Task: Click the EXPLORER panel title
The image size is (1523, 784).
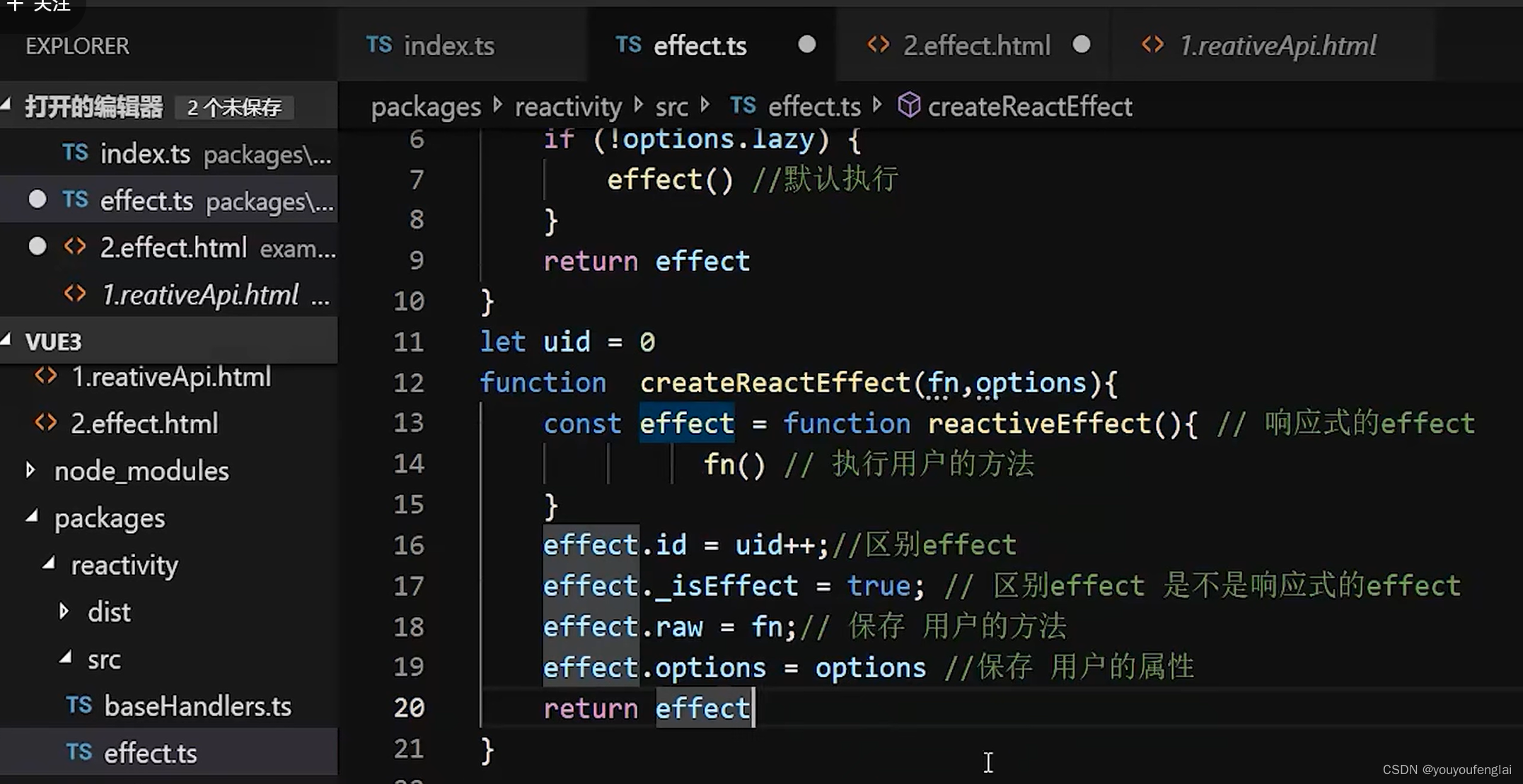Action: pos(77,46)
